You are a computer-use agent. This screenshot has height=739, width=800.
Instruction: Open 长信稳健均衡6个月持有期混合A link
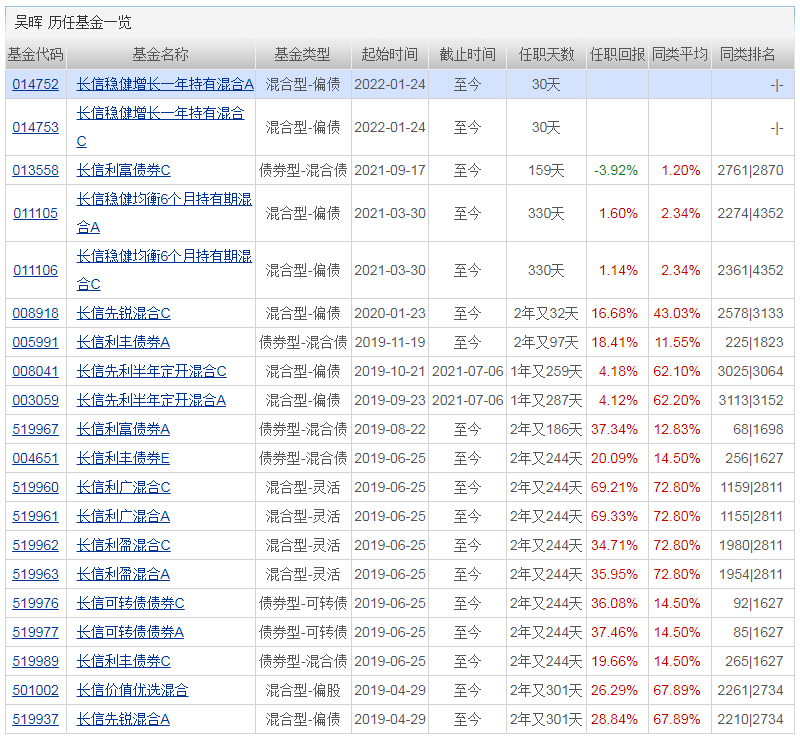164,199
